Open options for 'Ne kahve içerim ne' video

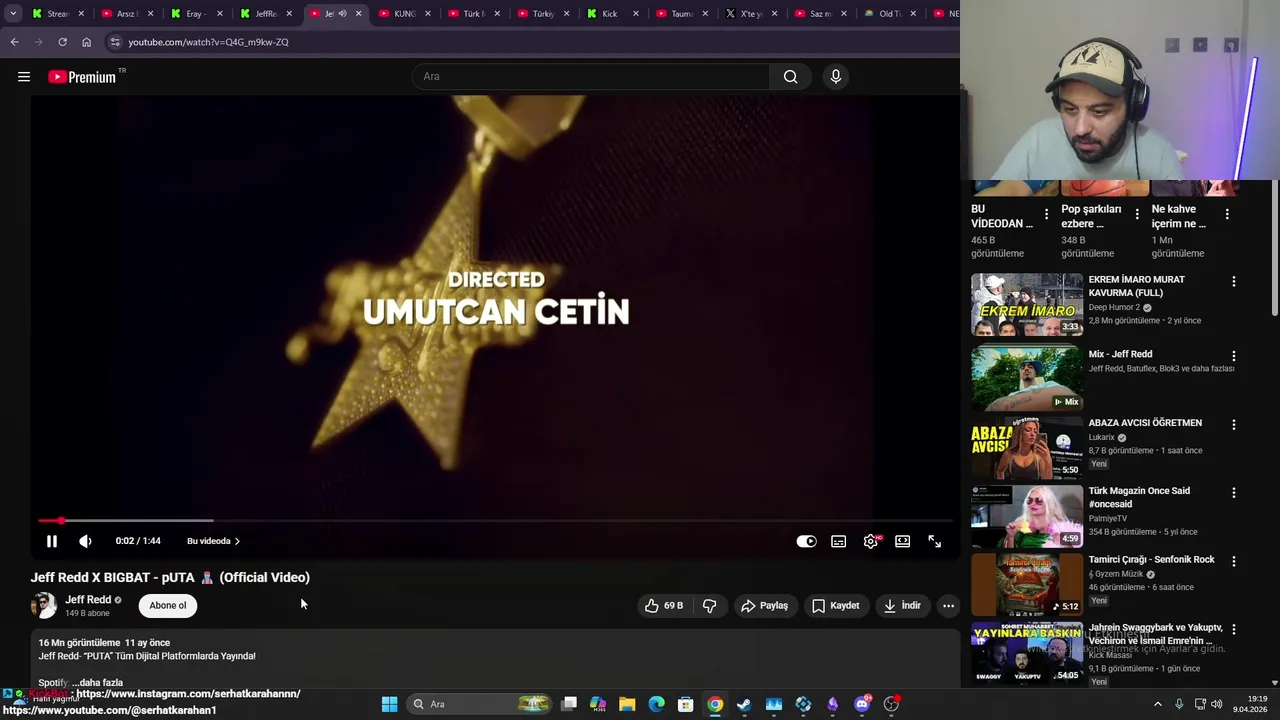click(x=1227, y=215)
